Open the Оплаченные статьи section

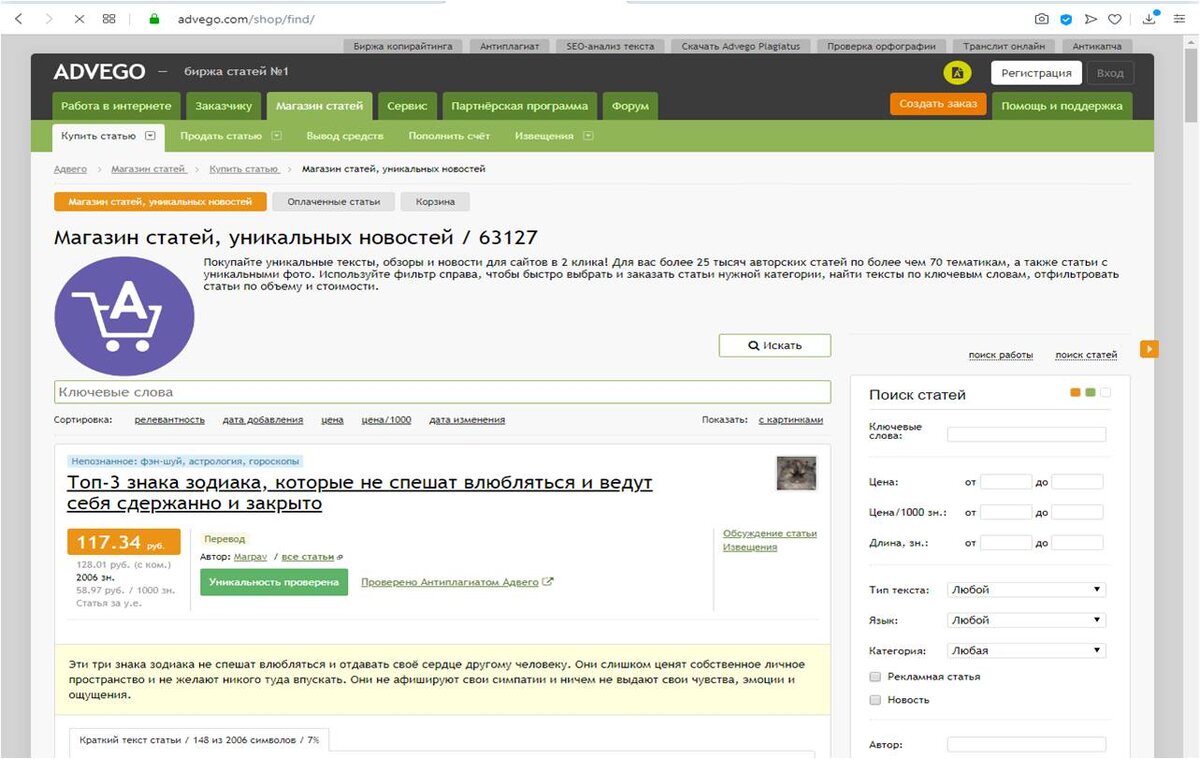[x=334, y=202]
